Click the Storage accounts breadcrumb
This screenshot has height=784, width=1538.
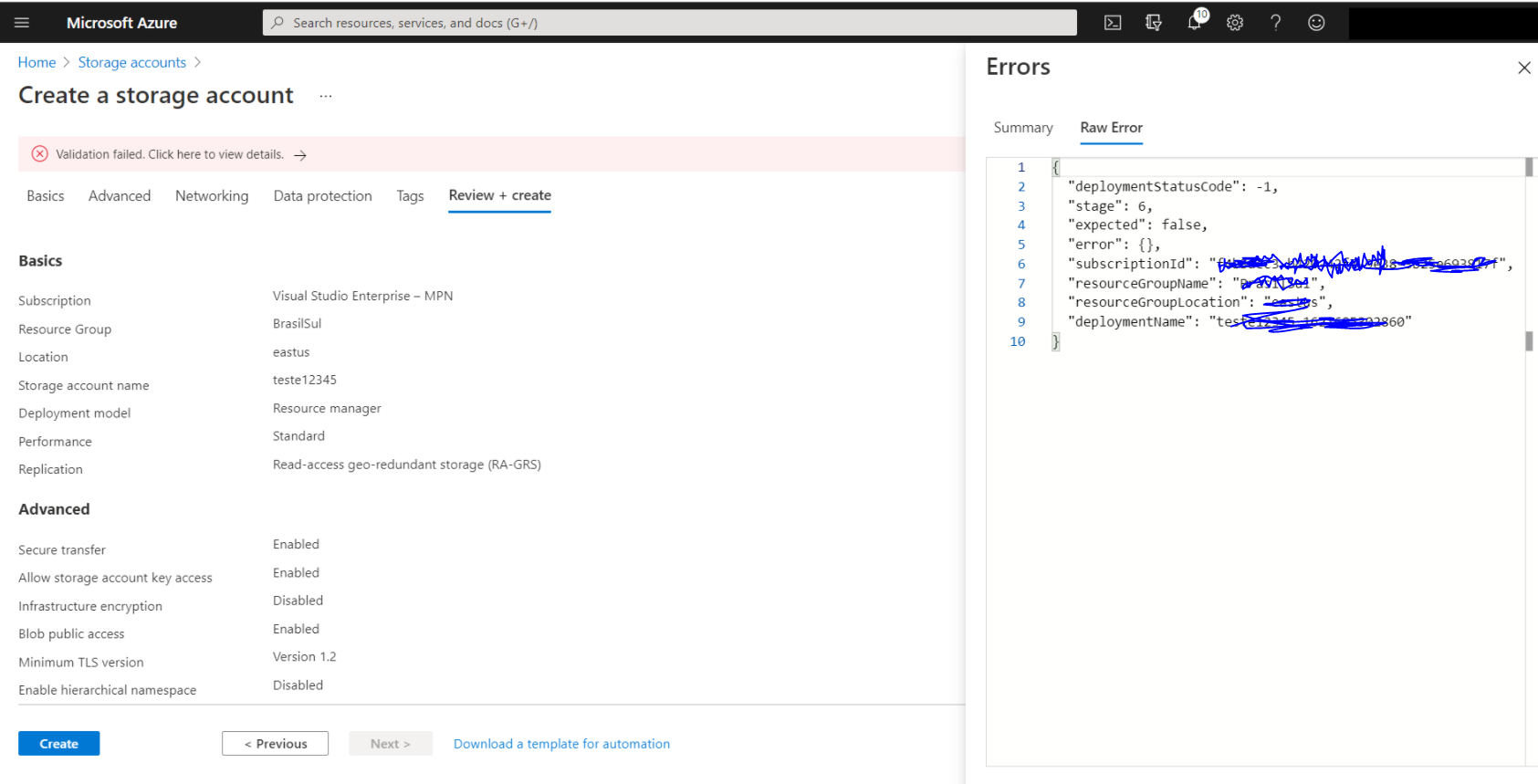(x=132, y=62)
